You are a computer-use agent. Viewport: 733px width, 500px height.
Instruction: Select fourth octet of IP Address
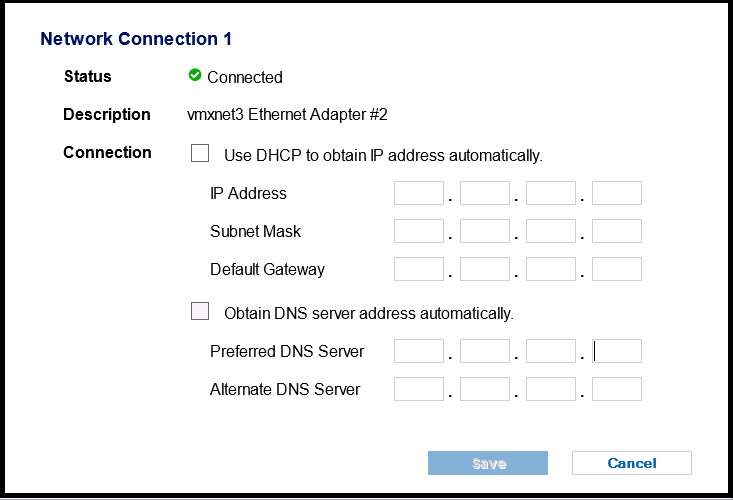(617, 193)
